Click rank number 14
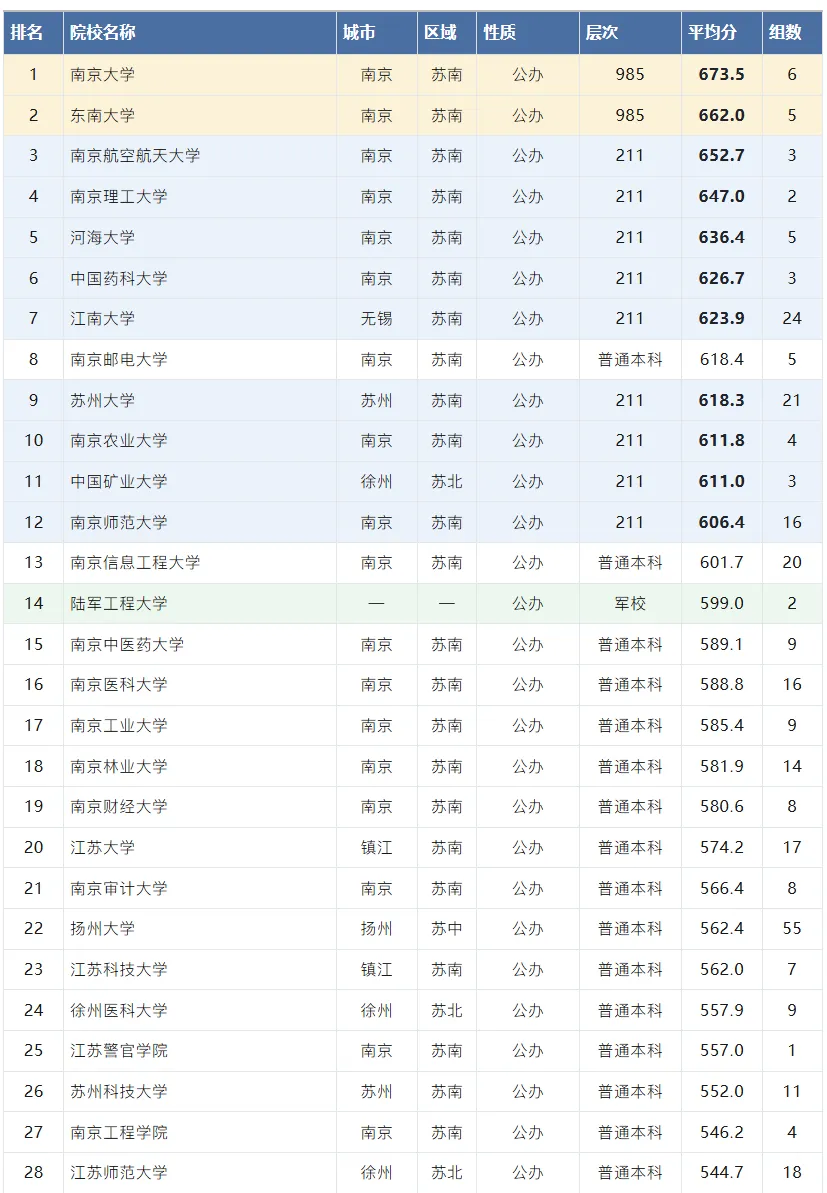 tap(33, 603)
